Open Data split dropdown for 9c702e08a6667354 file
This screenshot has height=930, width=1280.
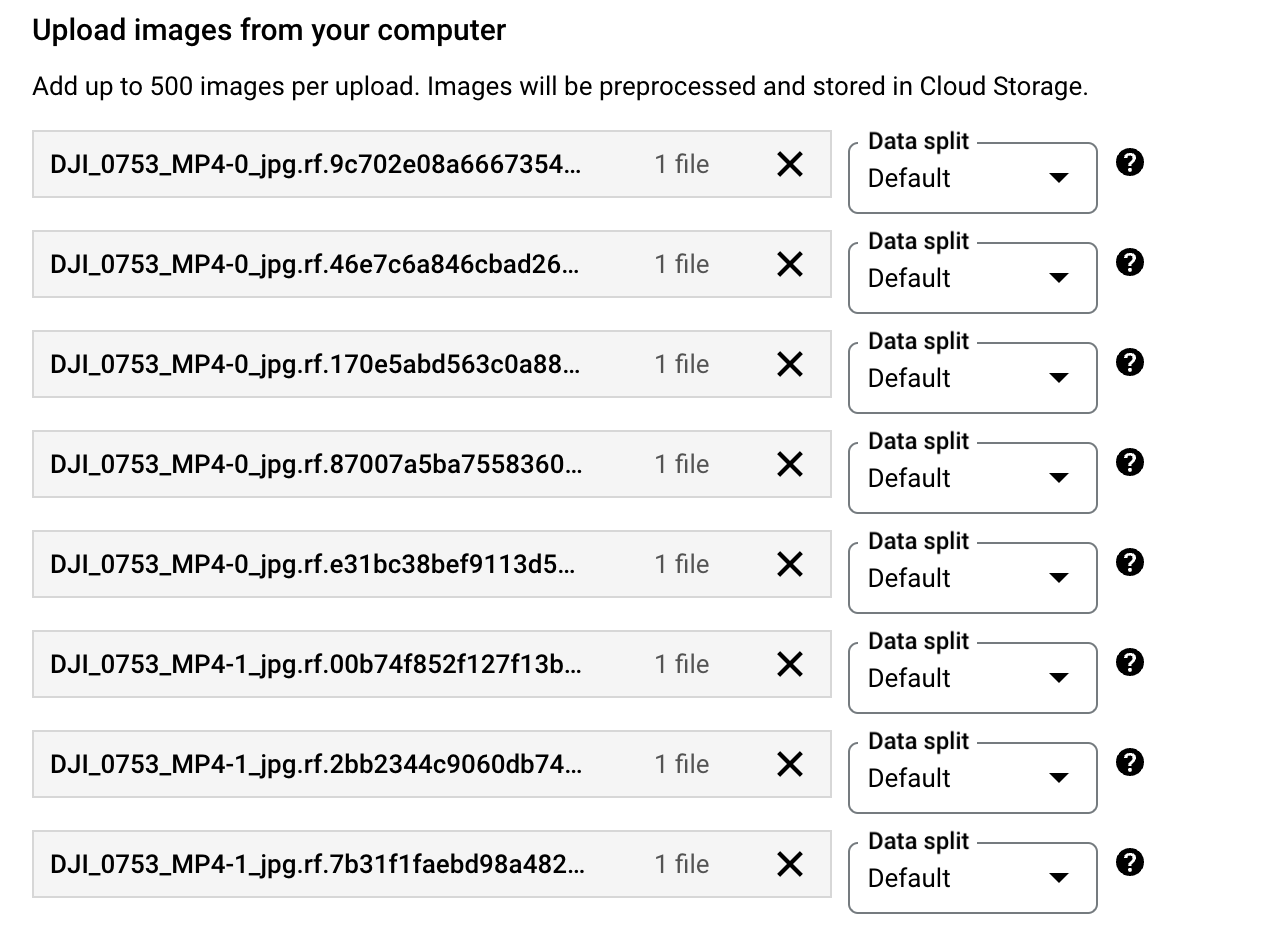pos(972,178)
